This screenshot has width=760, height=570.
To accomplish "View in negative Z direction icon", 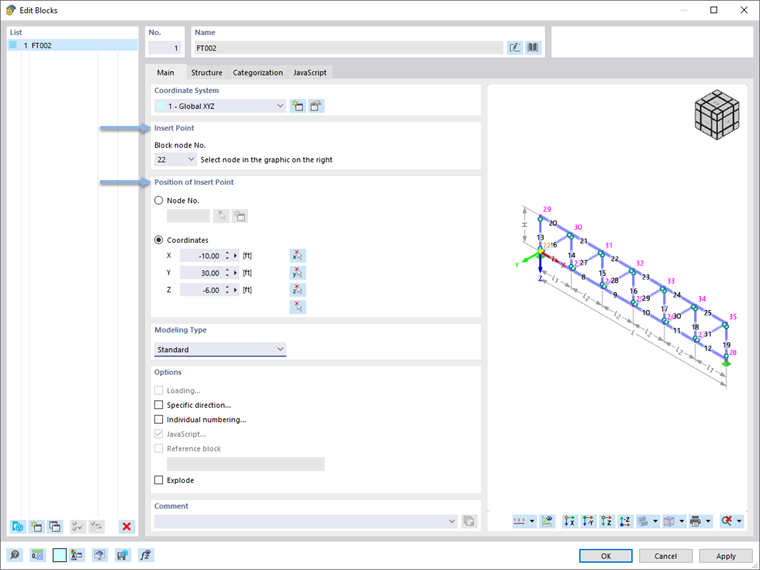I will (625, 521).
